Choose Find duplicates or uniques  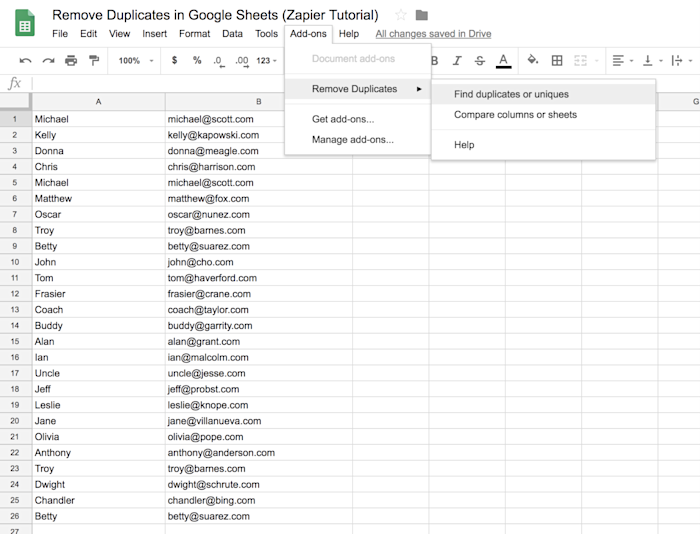point(543,94)
